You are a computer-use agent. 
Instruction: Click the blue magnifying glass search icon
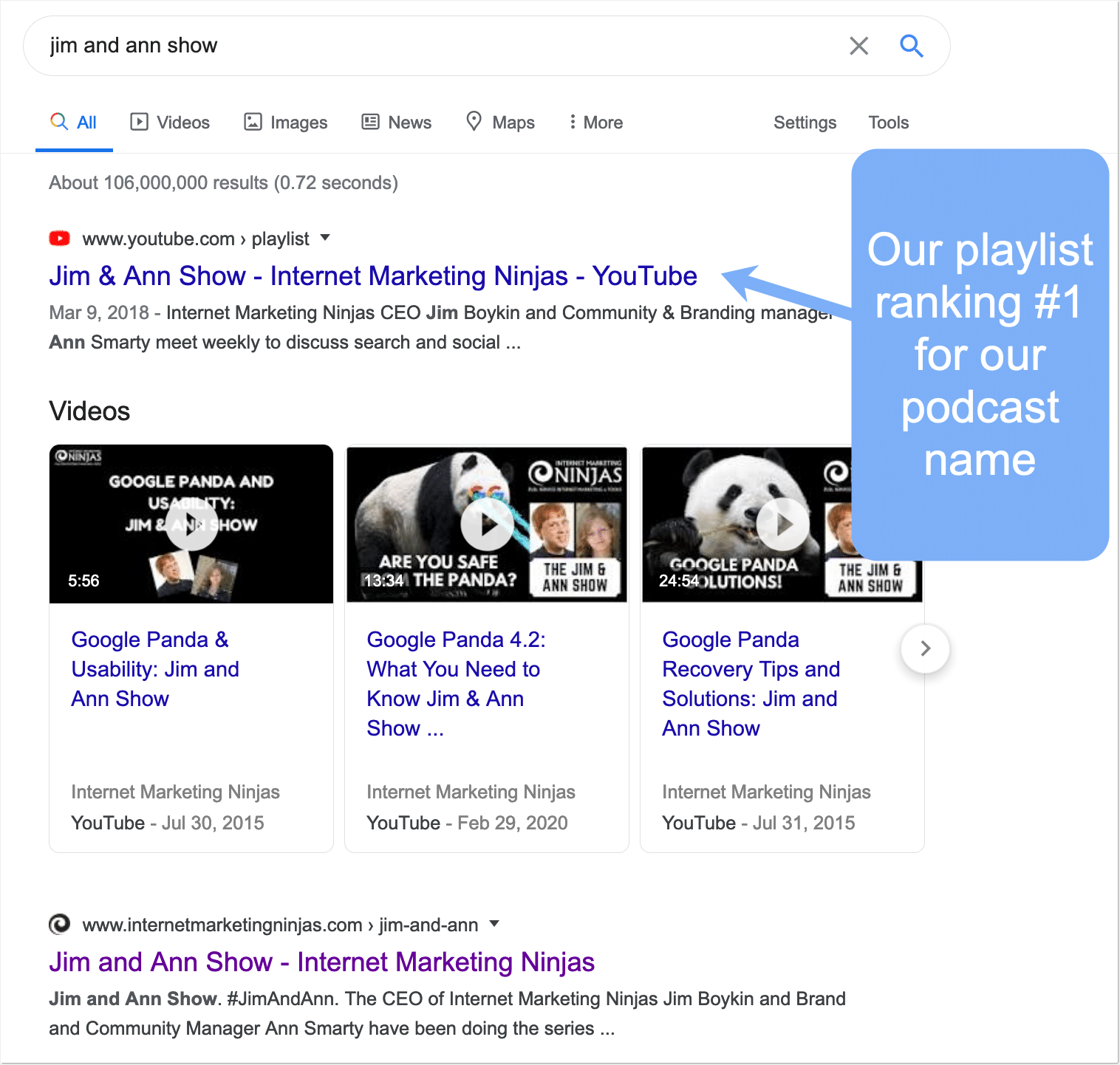[911, 46]
